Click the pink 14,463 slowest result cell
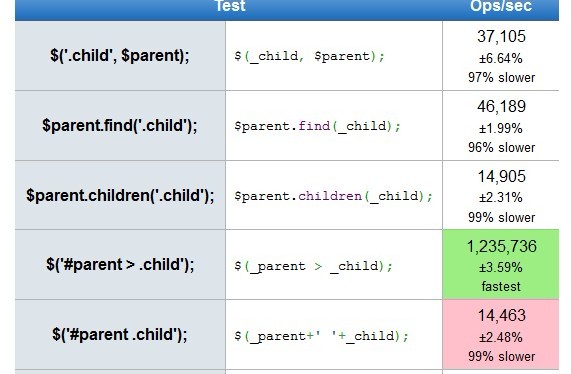571x374 pixels. click(x=501, y=335)
